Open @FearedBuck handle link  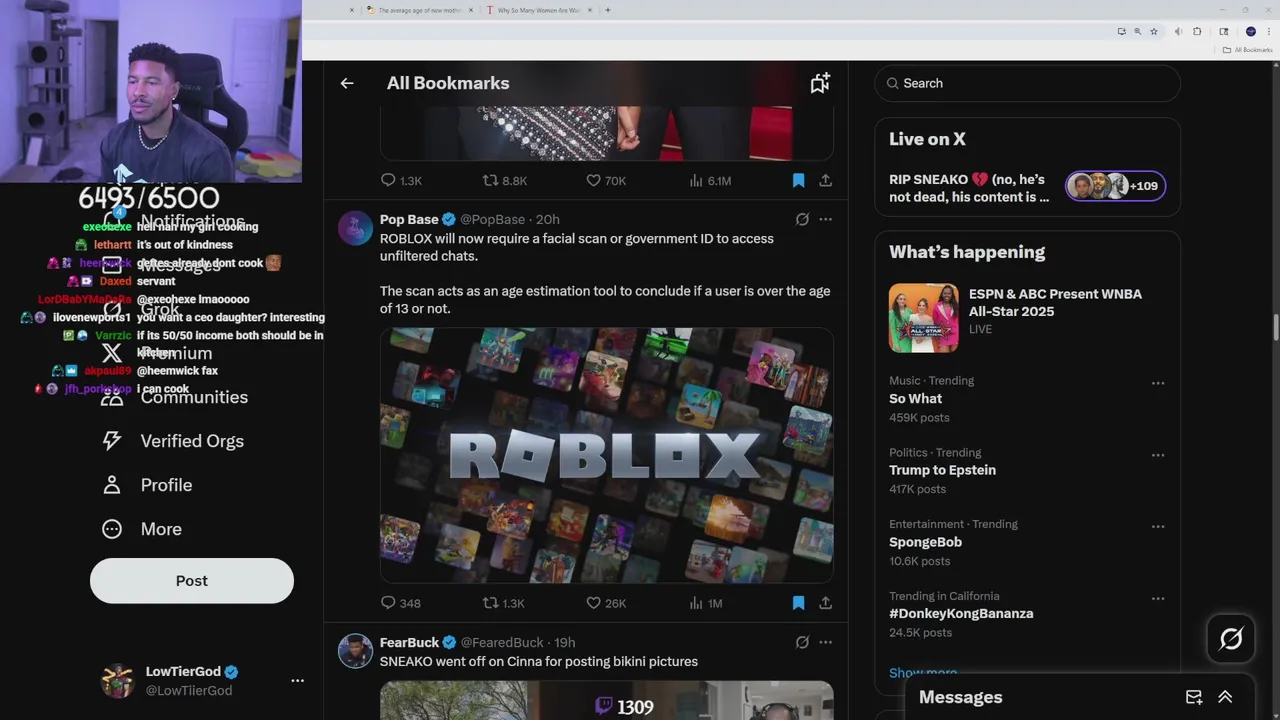pos(502,643)
